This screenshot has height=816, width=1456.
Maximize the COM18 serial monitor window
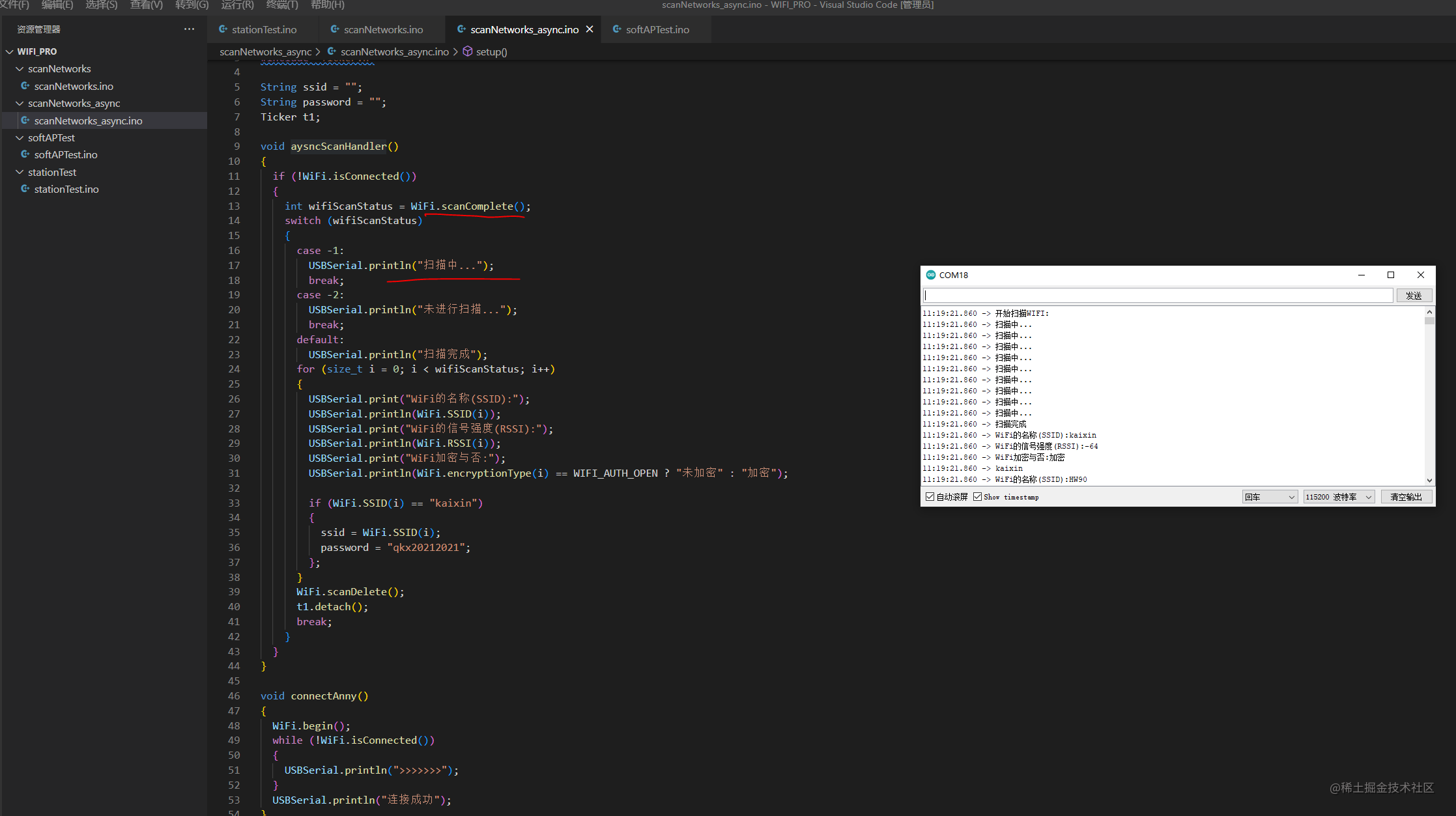click(1391, 275)
